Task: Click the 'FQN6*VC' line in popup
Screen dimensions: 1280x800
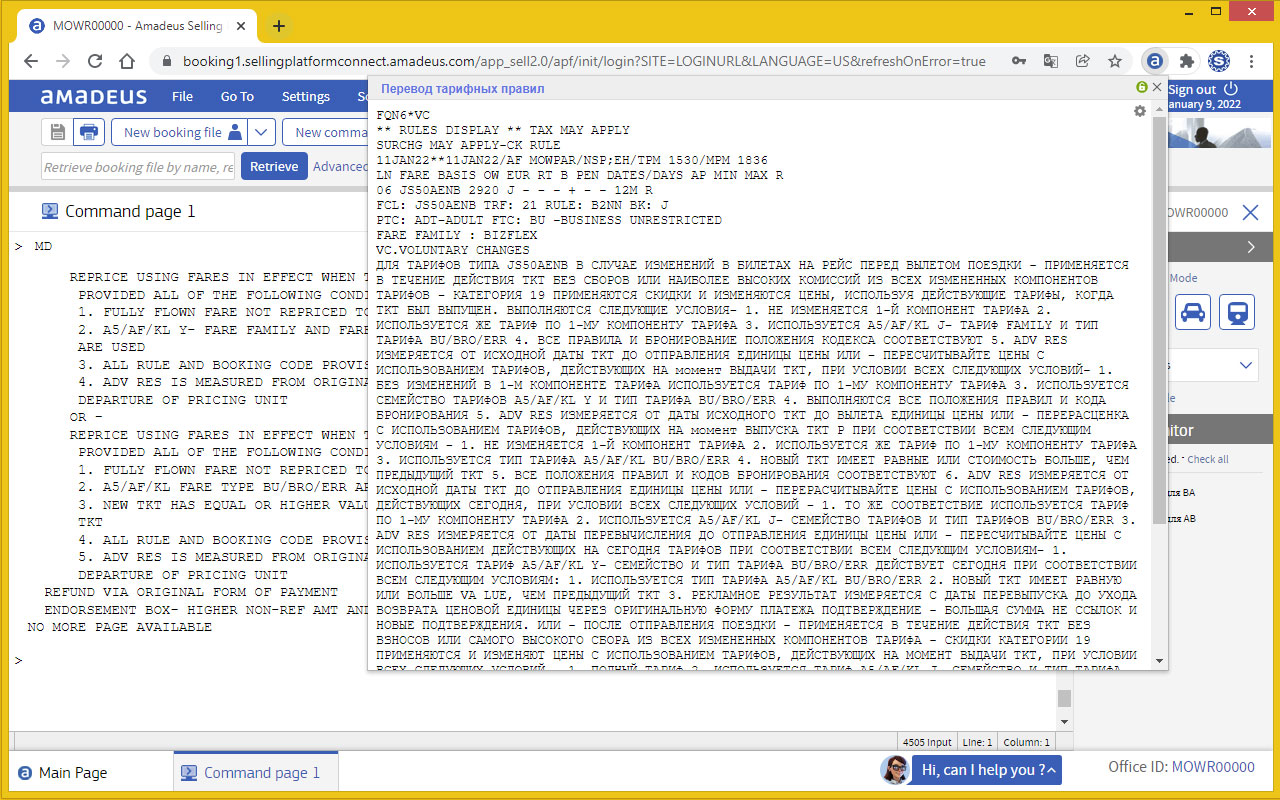Action: tap(402, 115)
